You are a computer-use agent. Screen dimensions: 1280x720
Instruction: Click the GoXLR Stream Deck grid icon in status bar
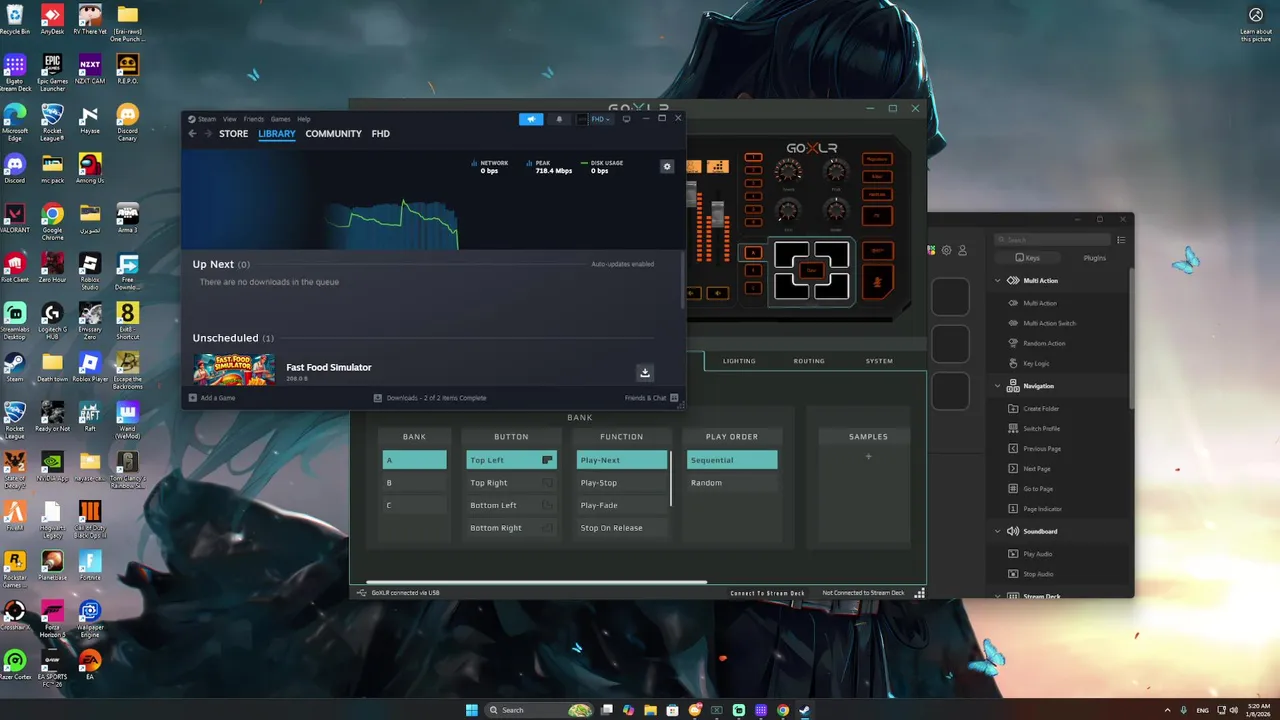point(919,593)
